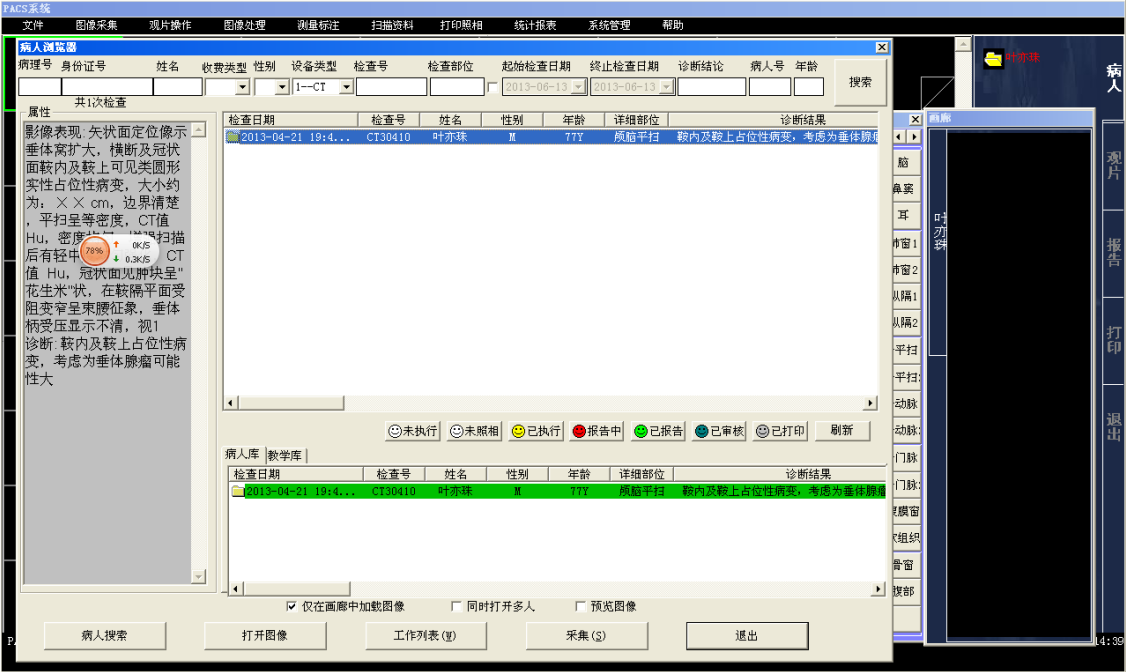Open the end date 2013-06-13 dropdown

pyautogui.click(x=667, y=88)
